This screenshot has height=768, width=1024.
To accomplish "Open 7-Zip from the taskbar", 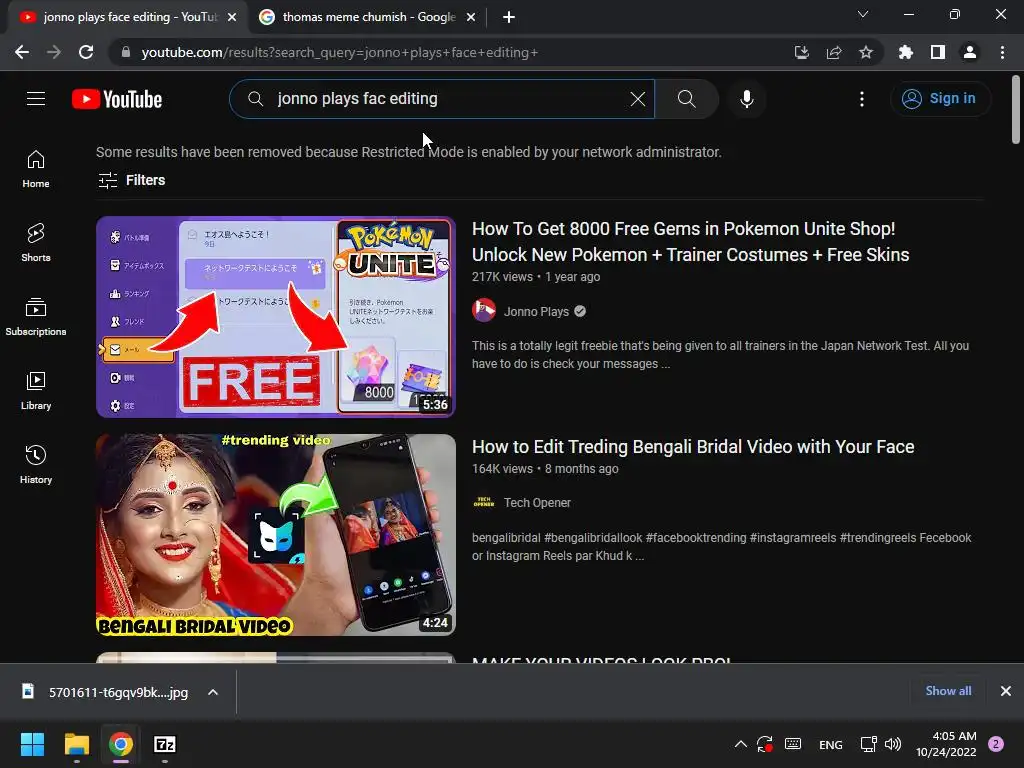I will click(x=165, y=744).
